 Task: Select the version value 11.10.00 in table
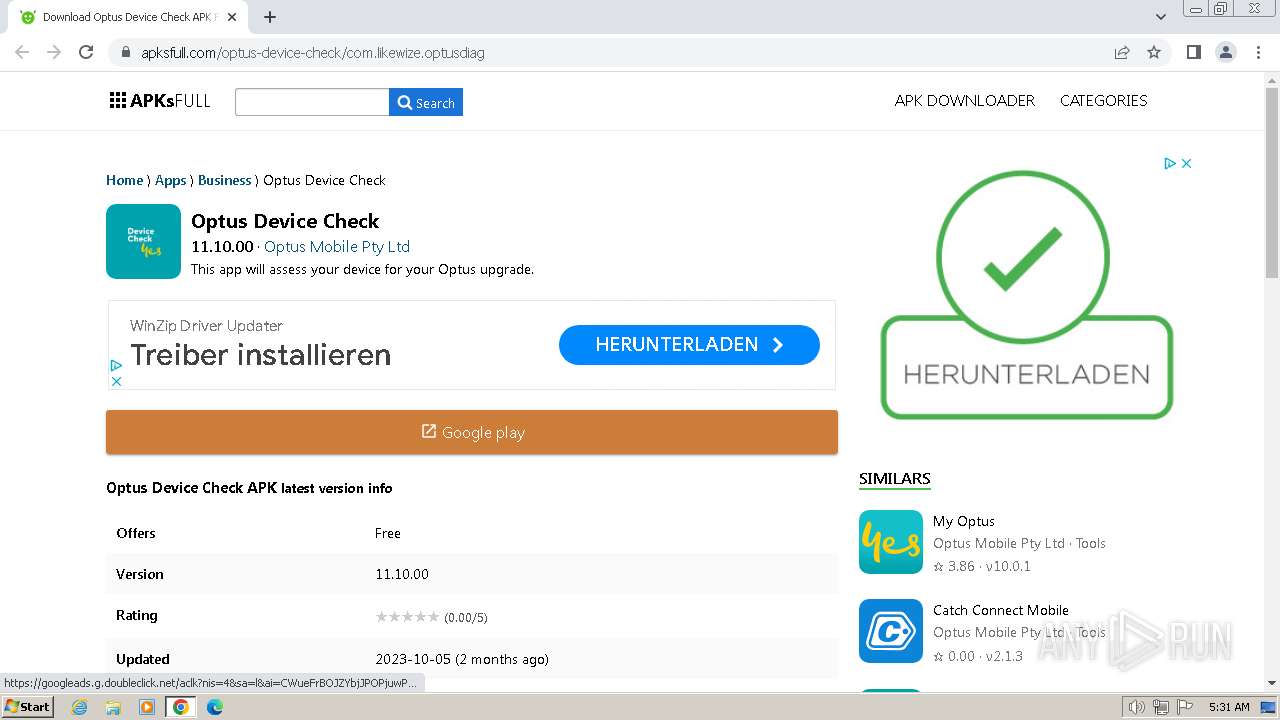tap(402, 574)
